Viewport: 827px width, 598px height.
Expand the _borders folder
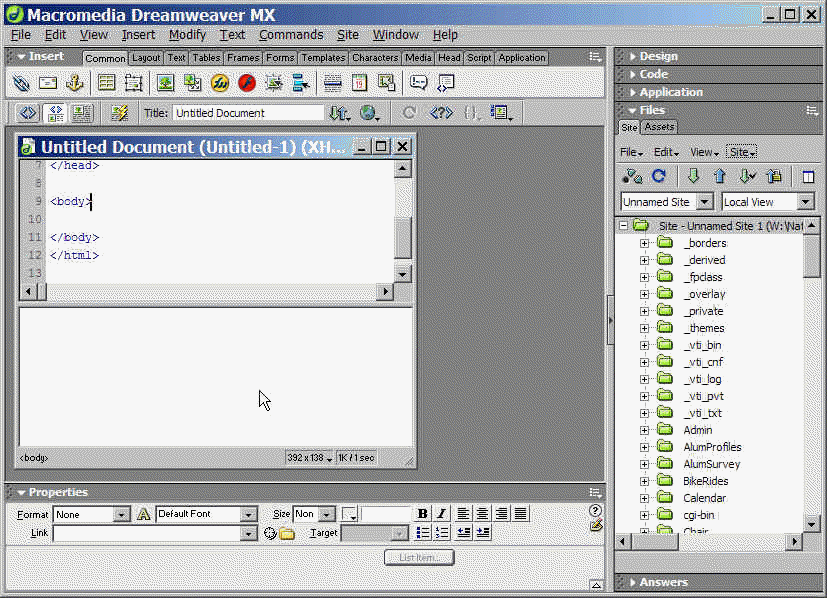pyautogui.click(x=645, y=243)
